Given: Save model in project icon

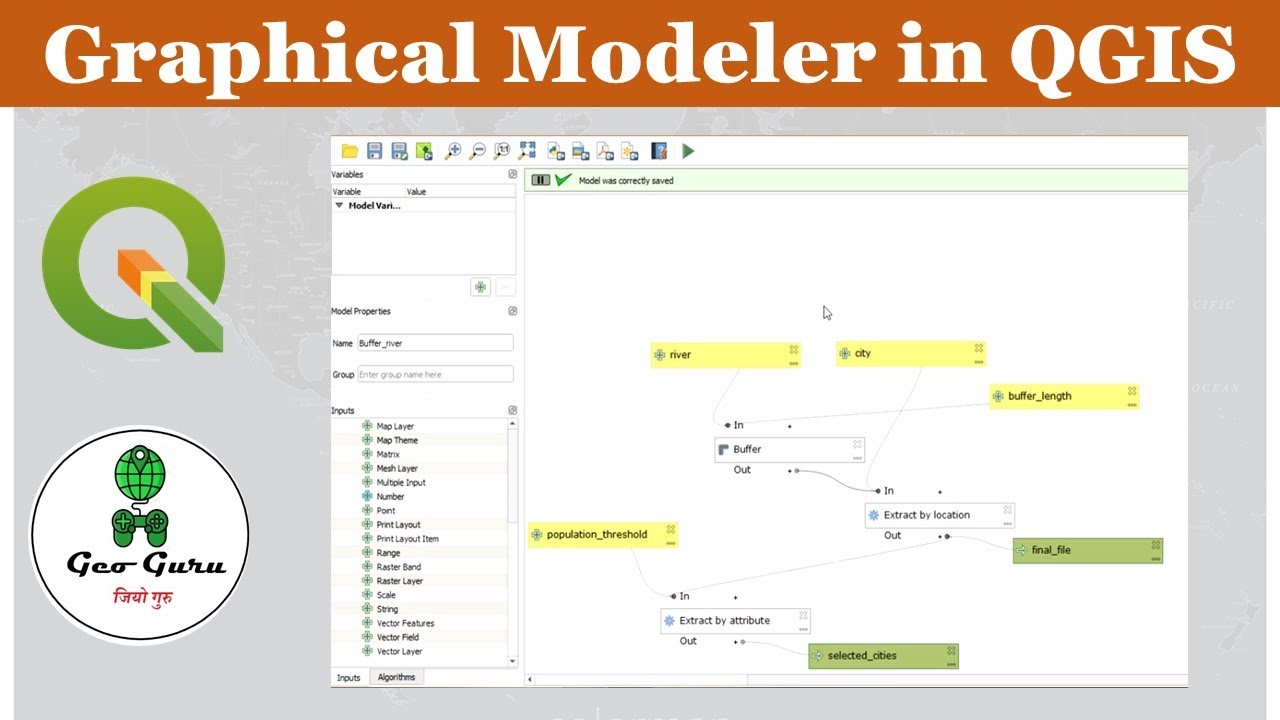Looking at the screenshot, I should tap(424, 151).
